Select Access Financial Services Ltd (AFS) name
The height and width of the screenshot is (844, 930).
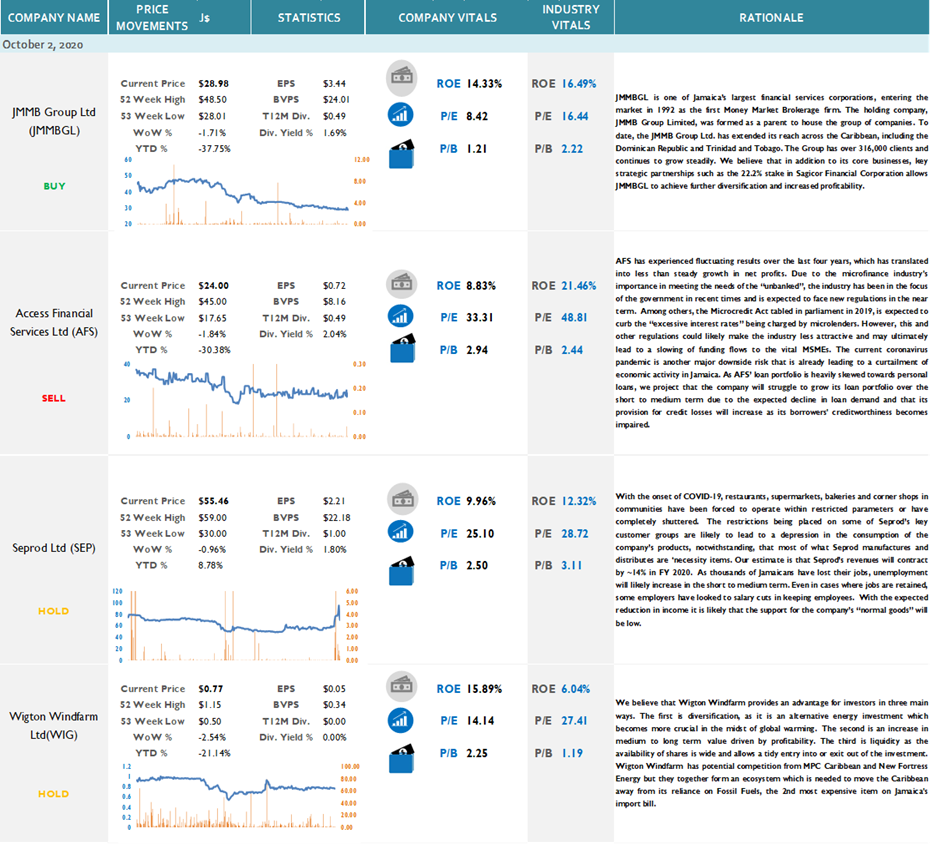click(x=54, y=322)
